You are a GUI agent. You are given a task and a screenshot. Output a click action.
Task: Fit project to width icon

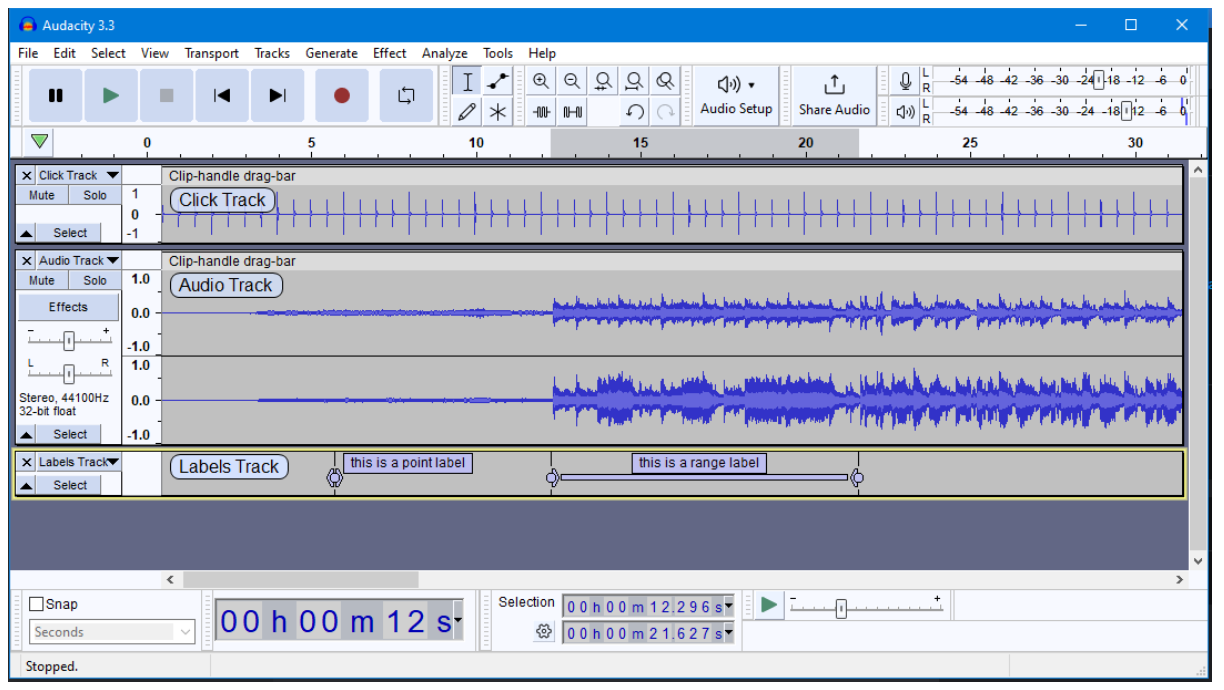tap(634, 82)
